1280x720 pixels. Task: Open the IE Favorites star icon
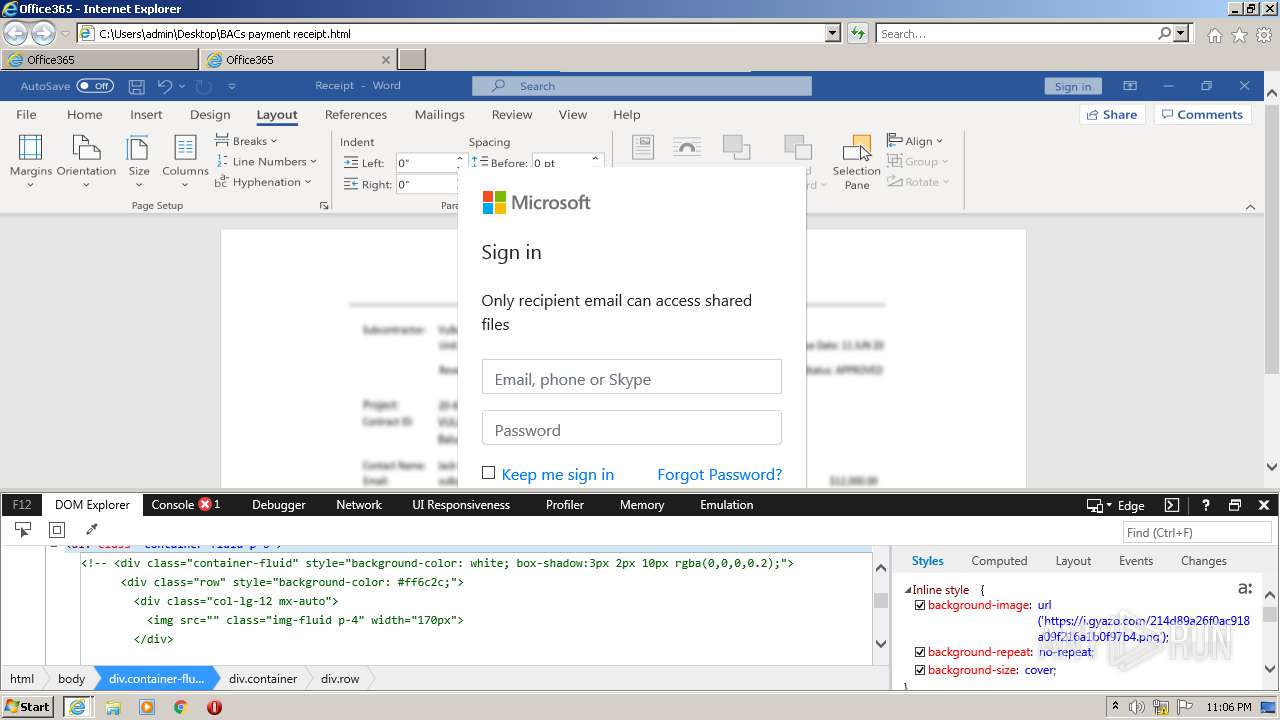pyautogui.click(x=1239, y=35)
